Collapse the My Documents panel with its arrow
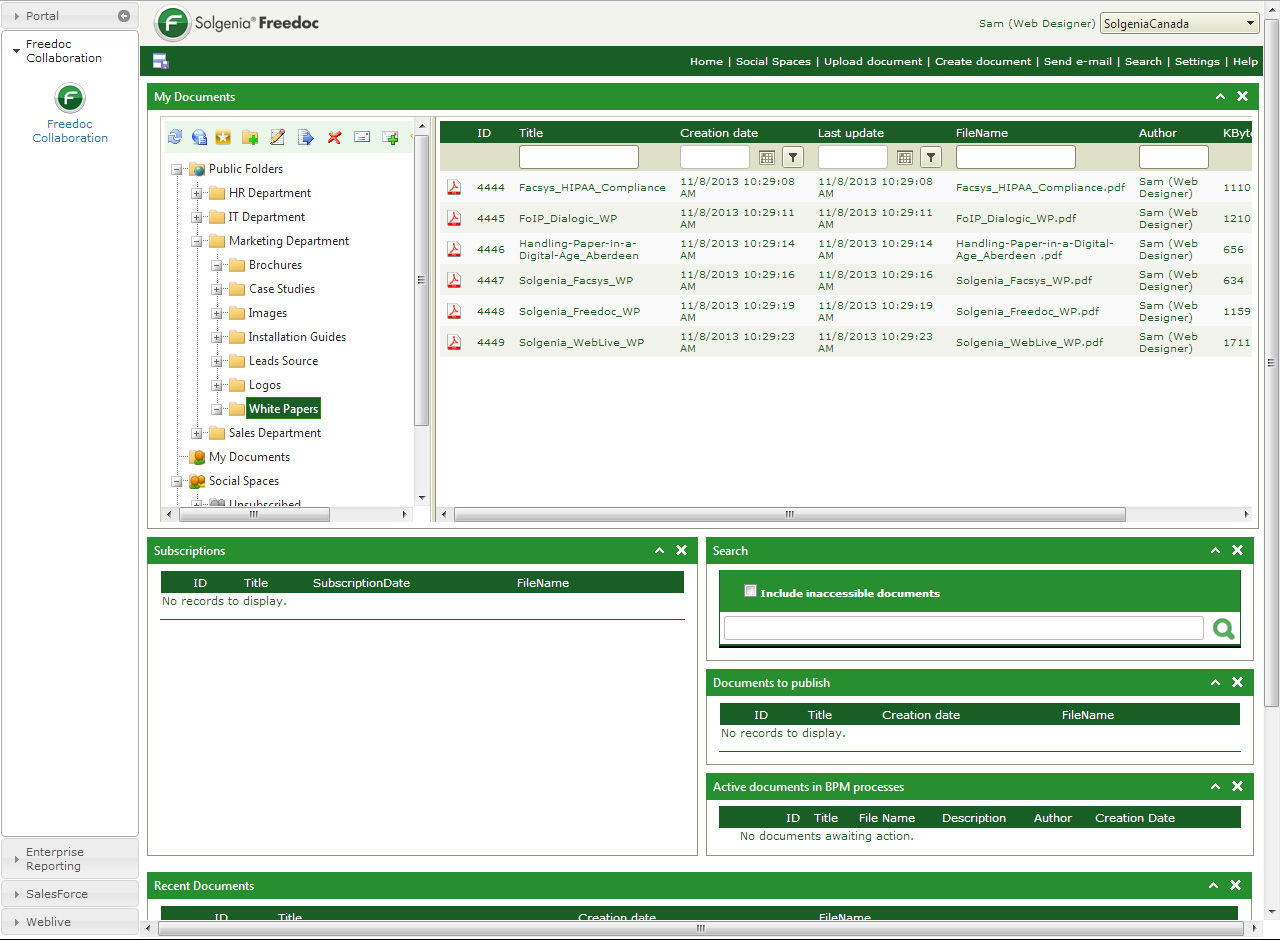This screenshot has width=1280, height=940. coord(1220,96)
